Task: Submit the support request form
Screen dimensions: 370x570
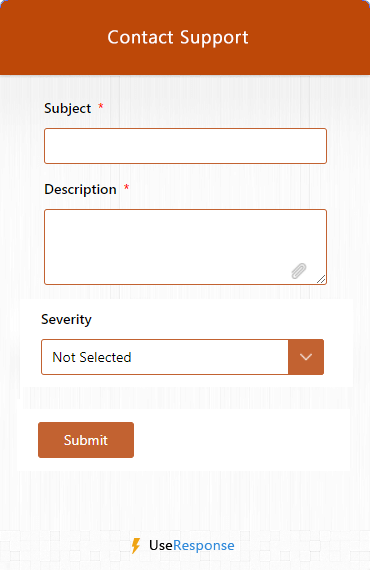Action: click(x=86, y=440)
